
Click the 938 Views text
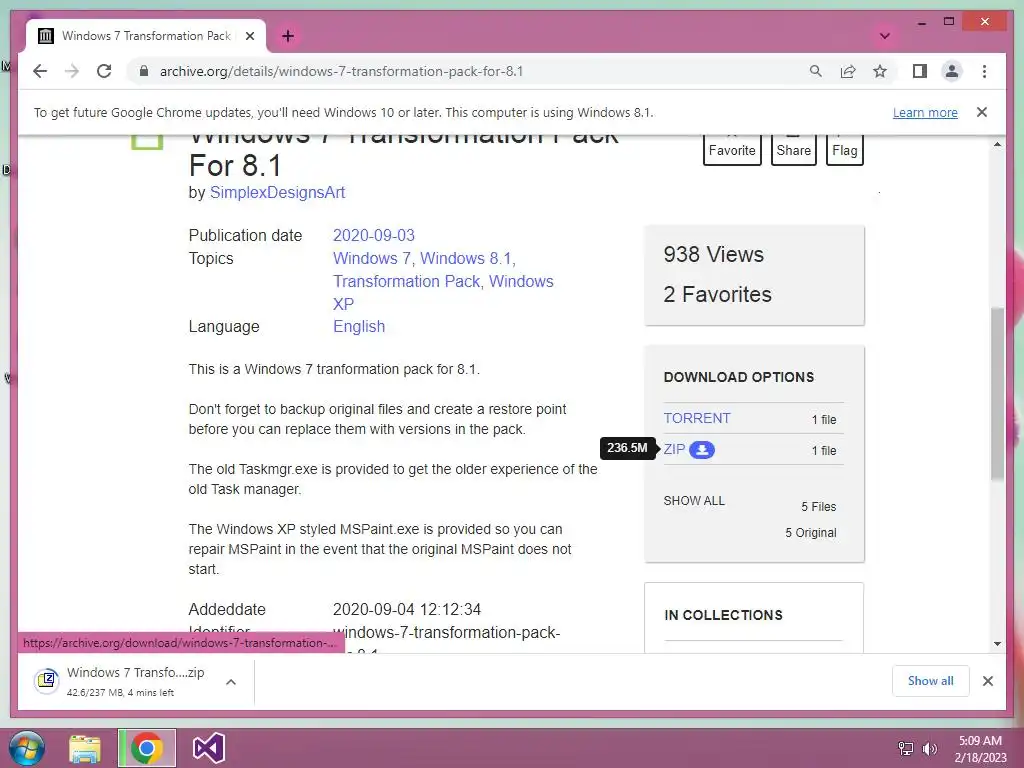point(713,254)
